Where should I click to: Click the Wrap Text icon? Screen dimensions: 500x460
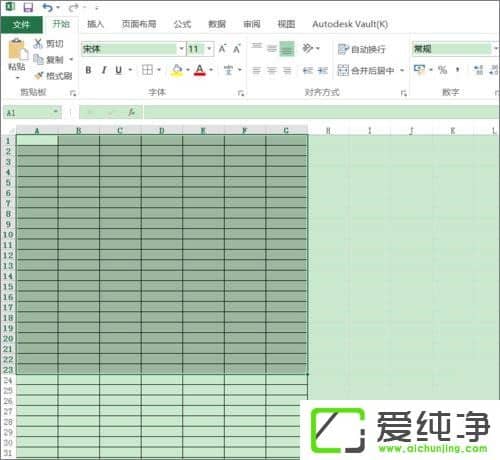point(343,49)
